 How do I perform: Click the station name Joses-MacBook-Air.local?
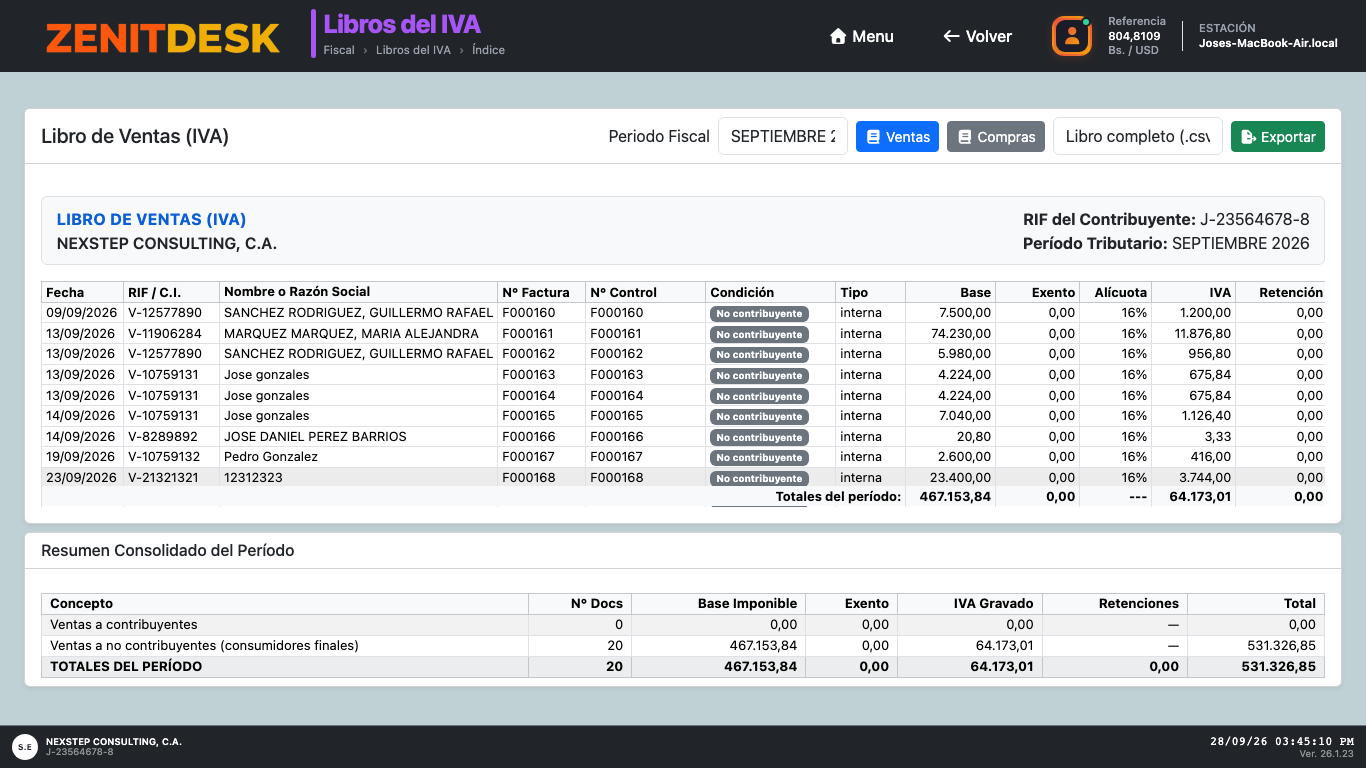(x=1268, y=44)
